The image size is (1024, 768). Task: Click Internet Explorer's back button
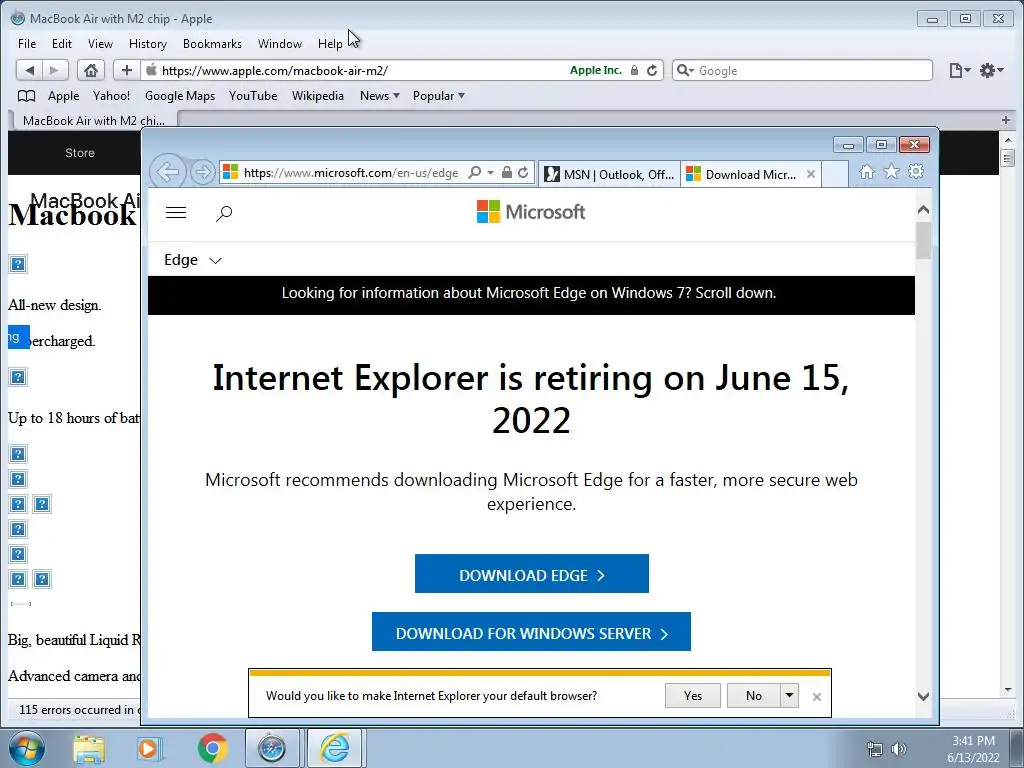168,172
